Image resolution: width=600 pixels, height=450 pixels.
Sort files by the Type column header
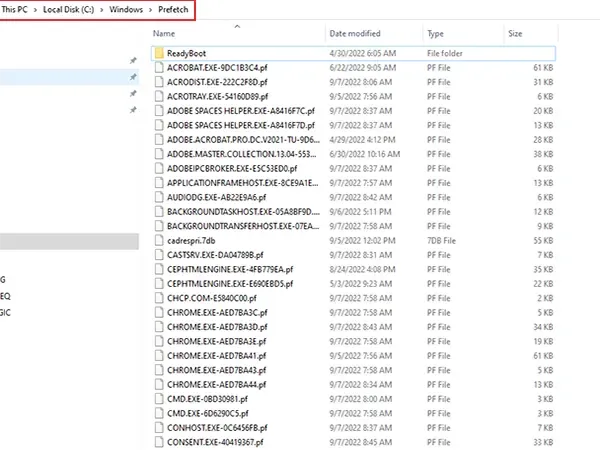coord(435,34)
